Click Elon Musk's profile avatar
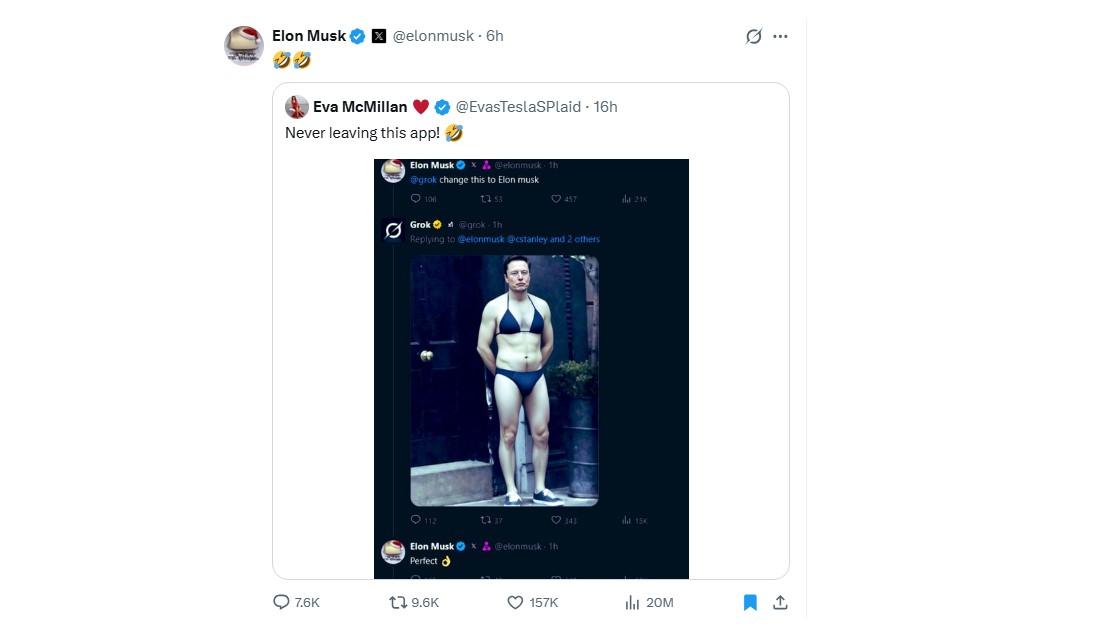Image resolution: width=1094 pixels, height=642 pixels. [243, 46]
